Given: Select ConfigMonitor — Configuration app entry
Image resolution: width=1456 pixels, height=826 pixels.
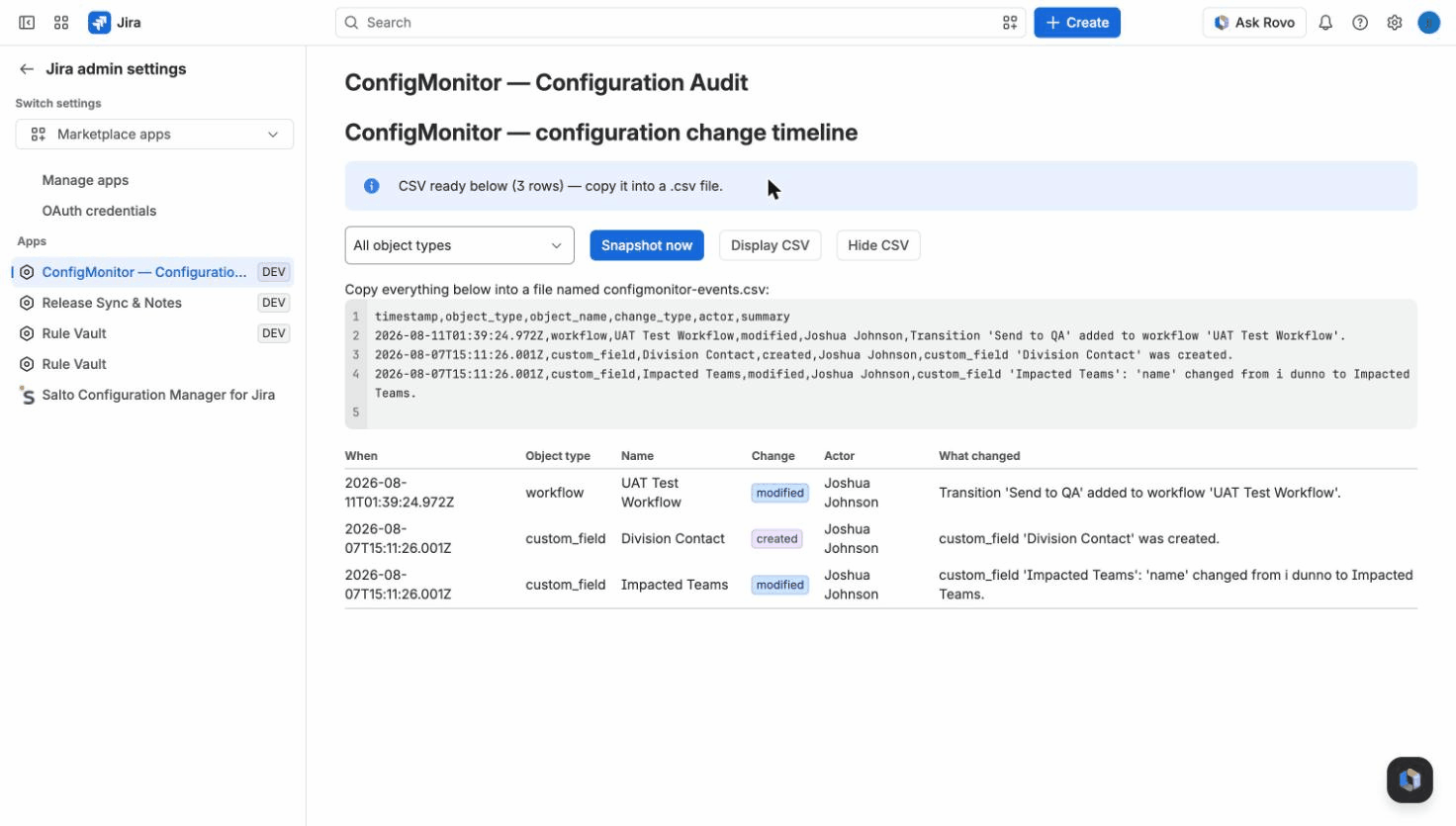Looking at the screenshot, I should [x=152, y=272].
